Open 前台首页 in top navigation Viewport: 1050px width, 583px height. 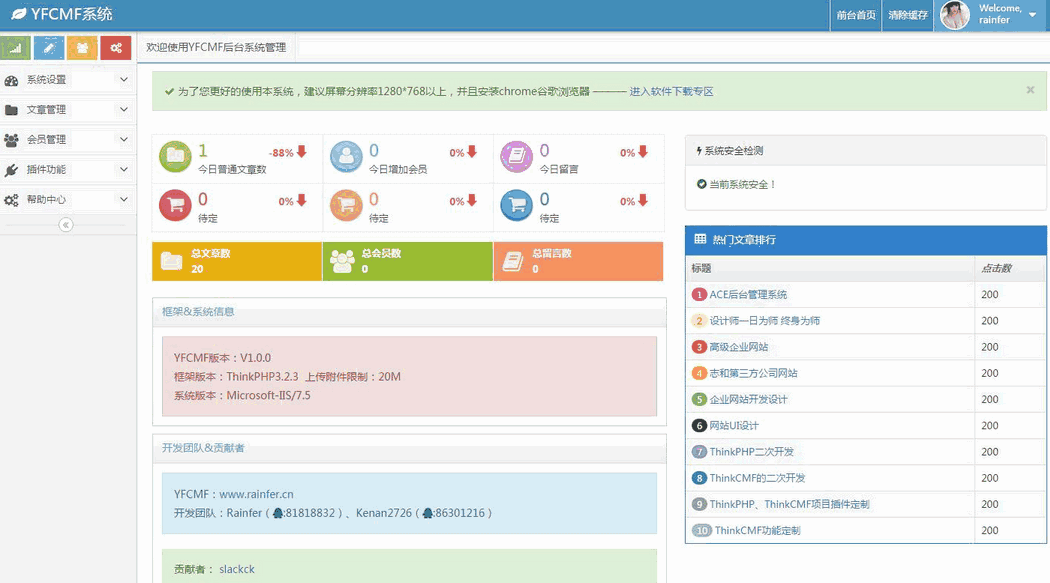[x=856, y=15]
